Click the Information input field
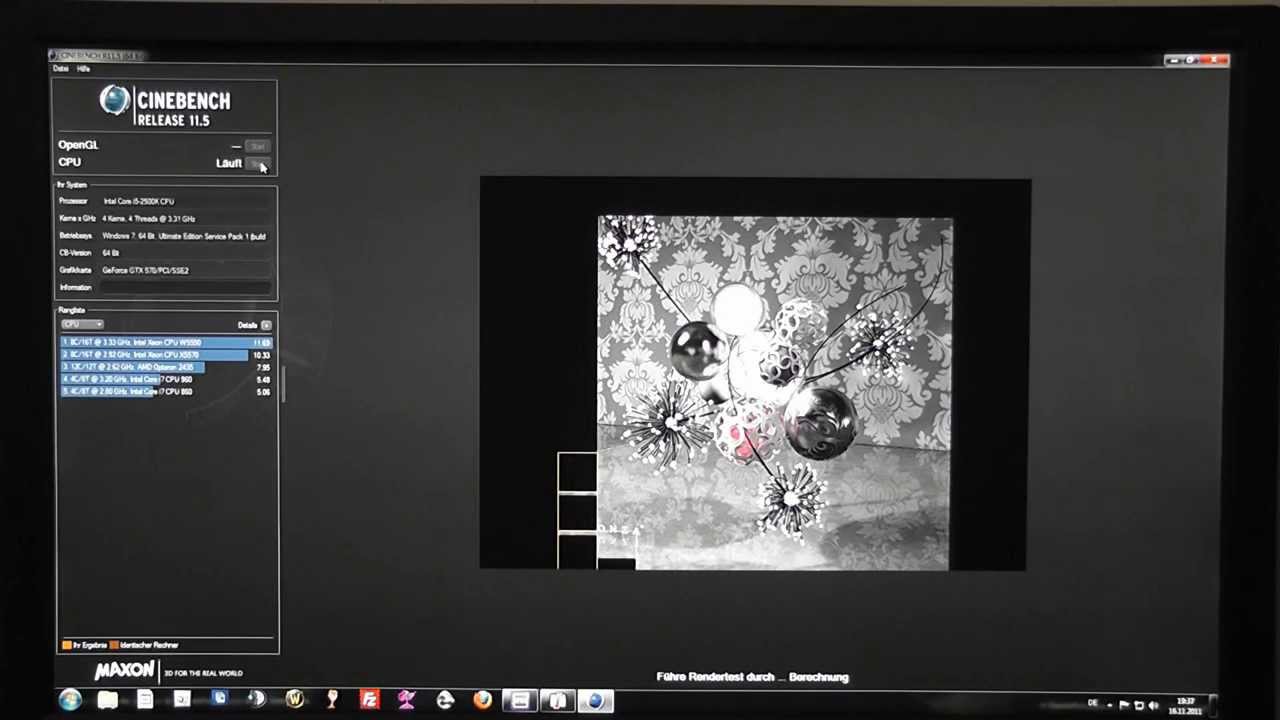1280x720 pixels. point(185,288)
